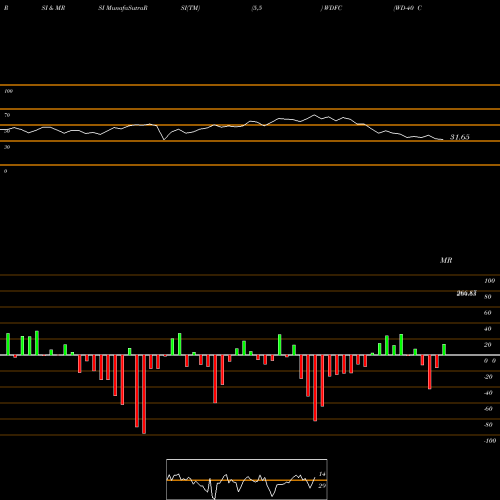
Task: Click the RSI axis '30' level label
Action: (7, 147)
